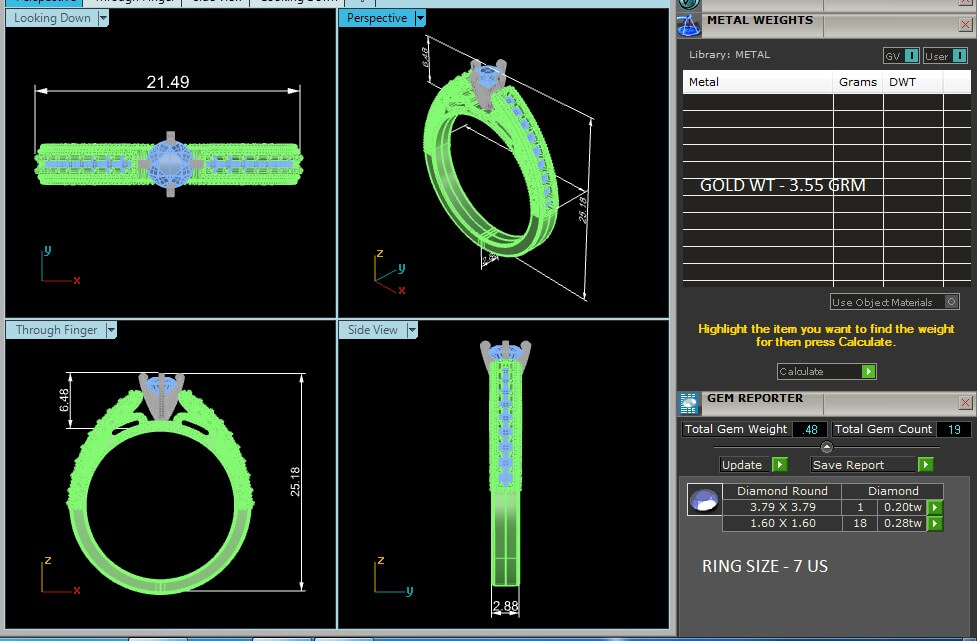Open the Looking Down viewport dropdown
The image size is (977, 641).
103,18
